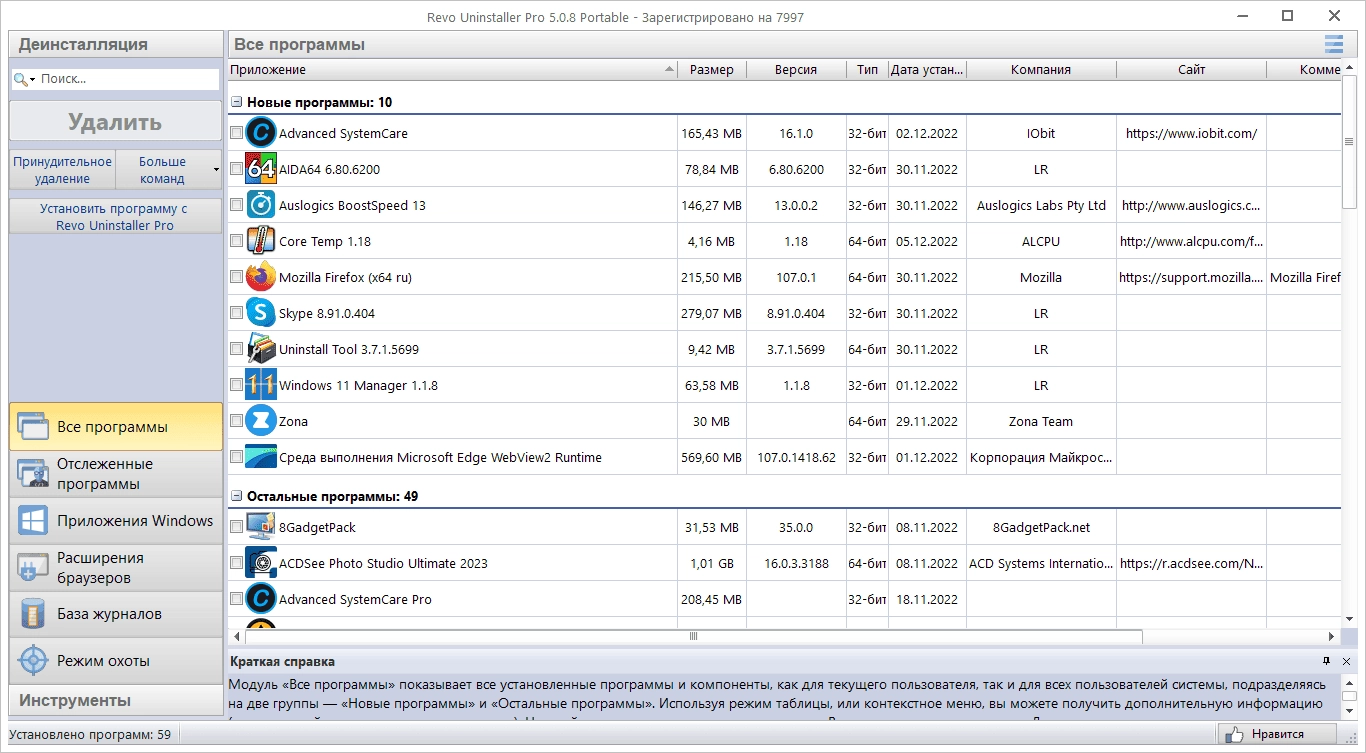Pin the quick help panel
The width and height of the screenshot is (1366, 753).
pos(1327,661)
